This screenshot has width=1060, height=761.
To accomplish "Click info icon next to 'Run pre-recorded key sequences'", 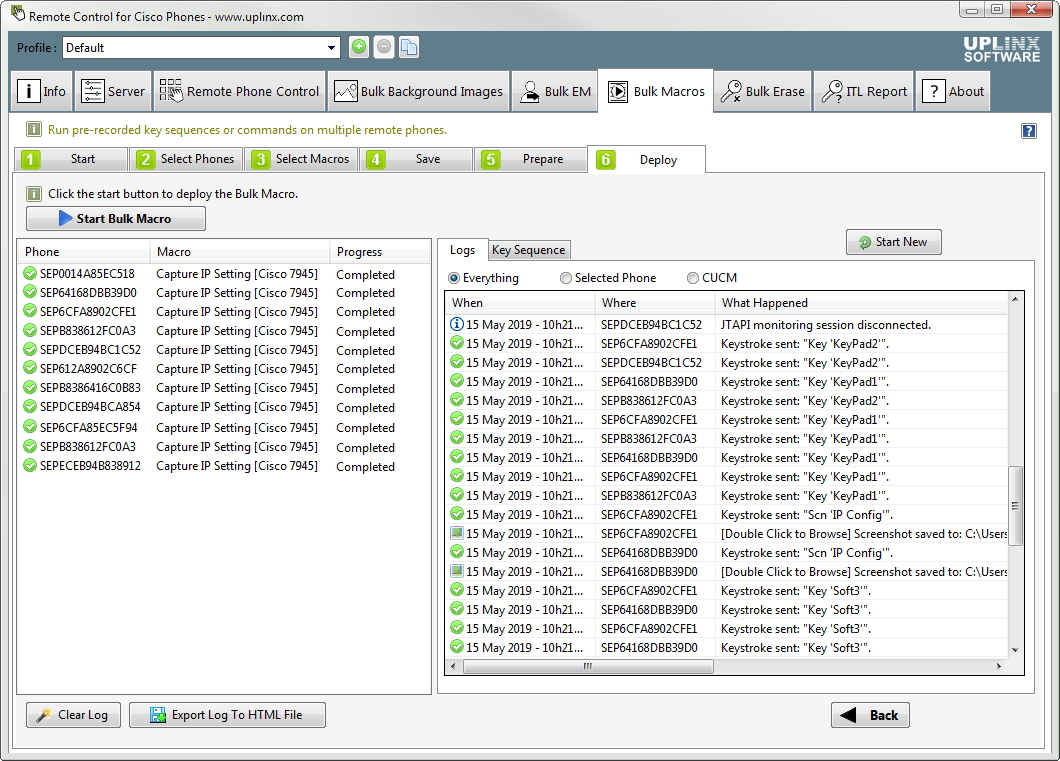I will click(x=34, y=129).
